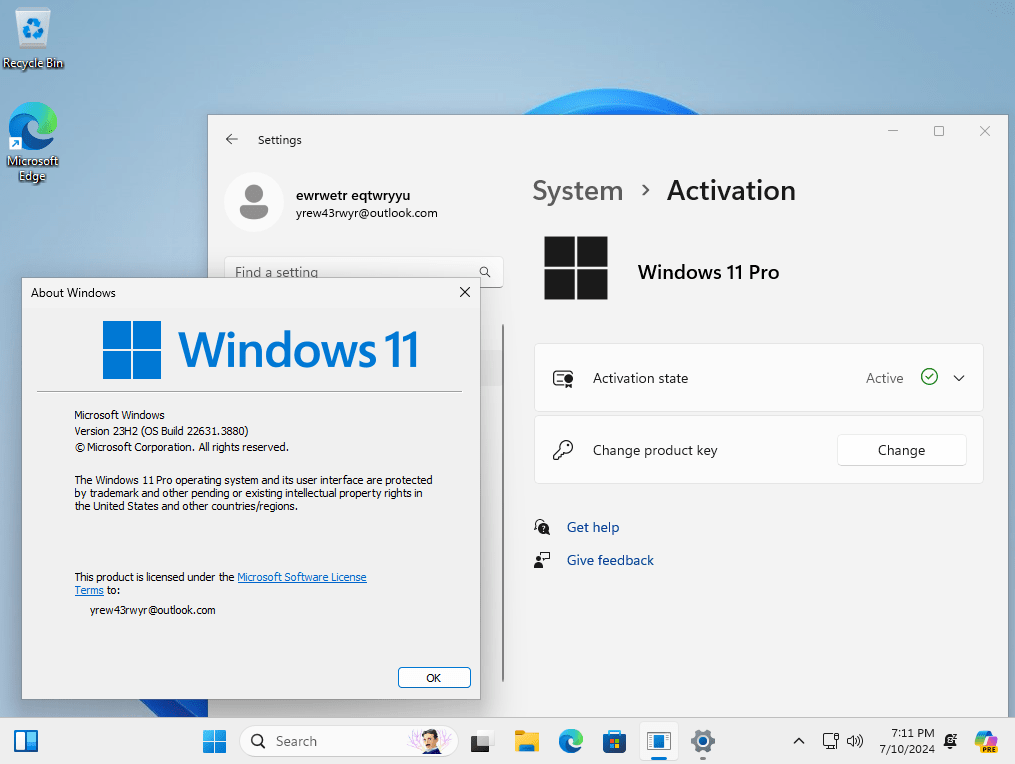Click the System breadcrumb in Settings
The width and height of the screenshot is (1015, 764).
click(x=577, y=190)
